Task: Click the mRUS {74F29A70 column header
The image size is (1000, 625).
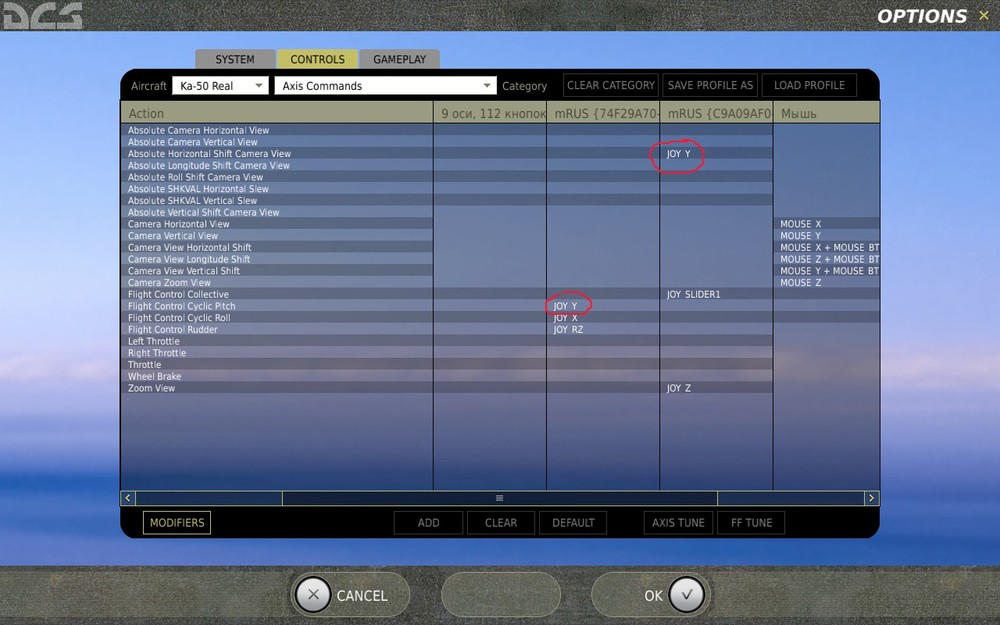Action: point(603,113)
